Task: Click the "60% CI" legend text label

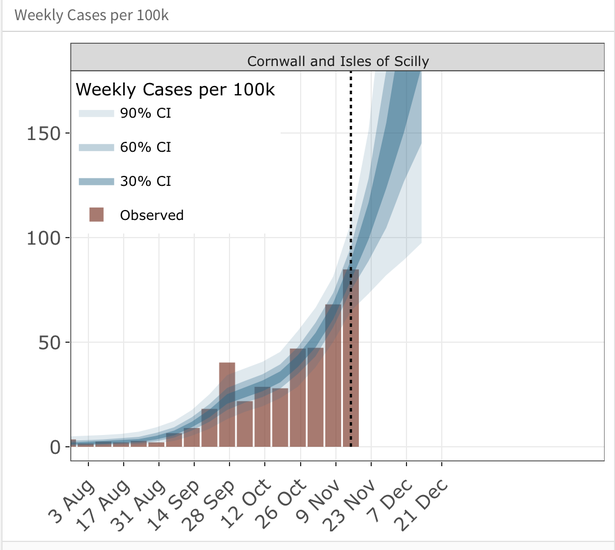Action: 145,147
